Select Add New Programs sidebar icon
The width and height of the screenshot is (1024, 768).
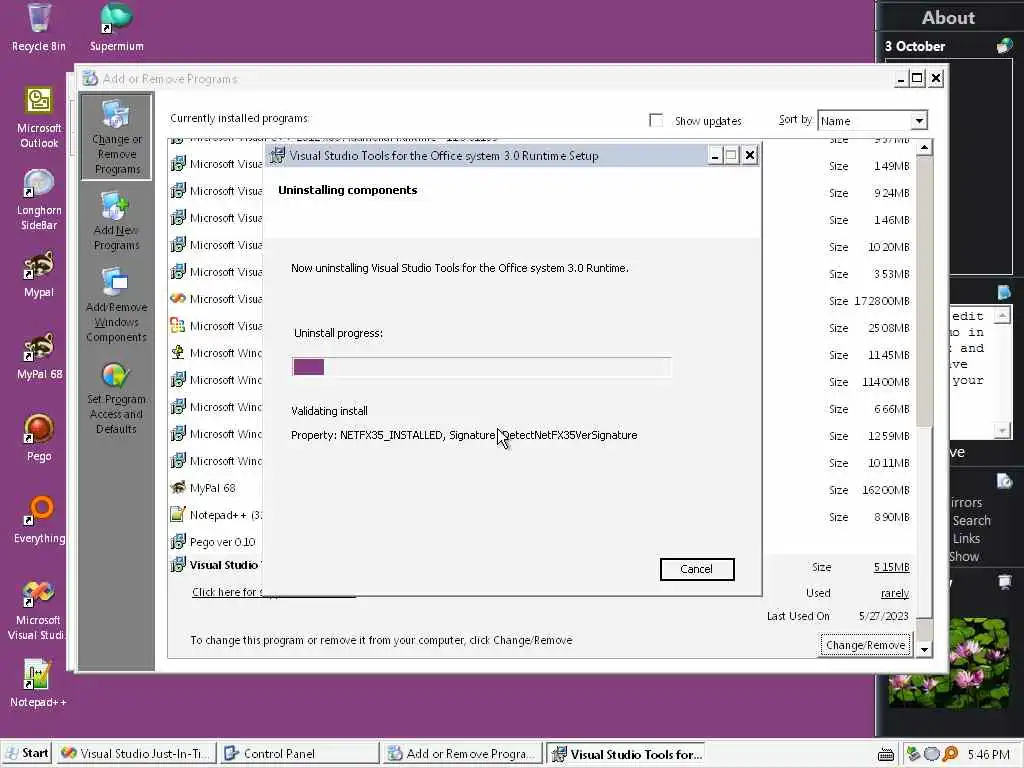[116, 221]
